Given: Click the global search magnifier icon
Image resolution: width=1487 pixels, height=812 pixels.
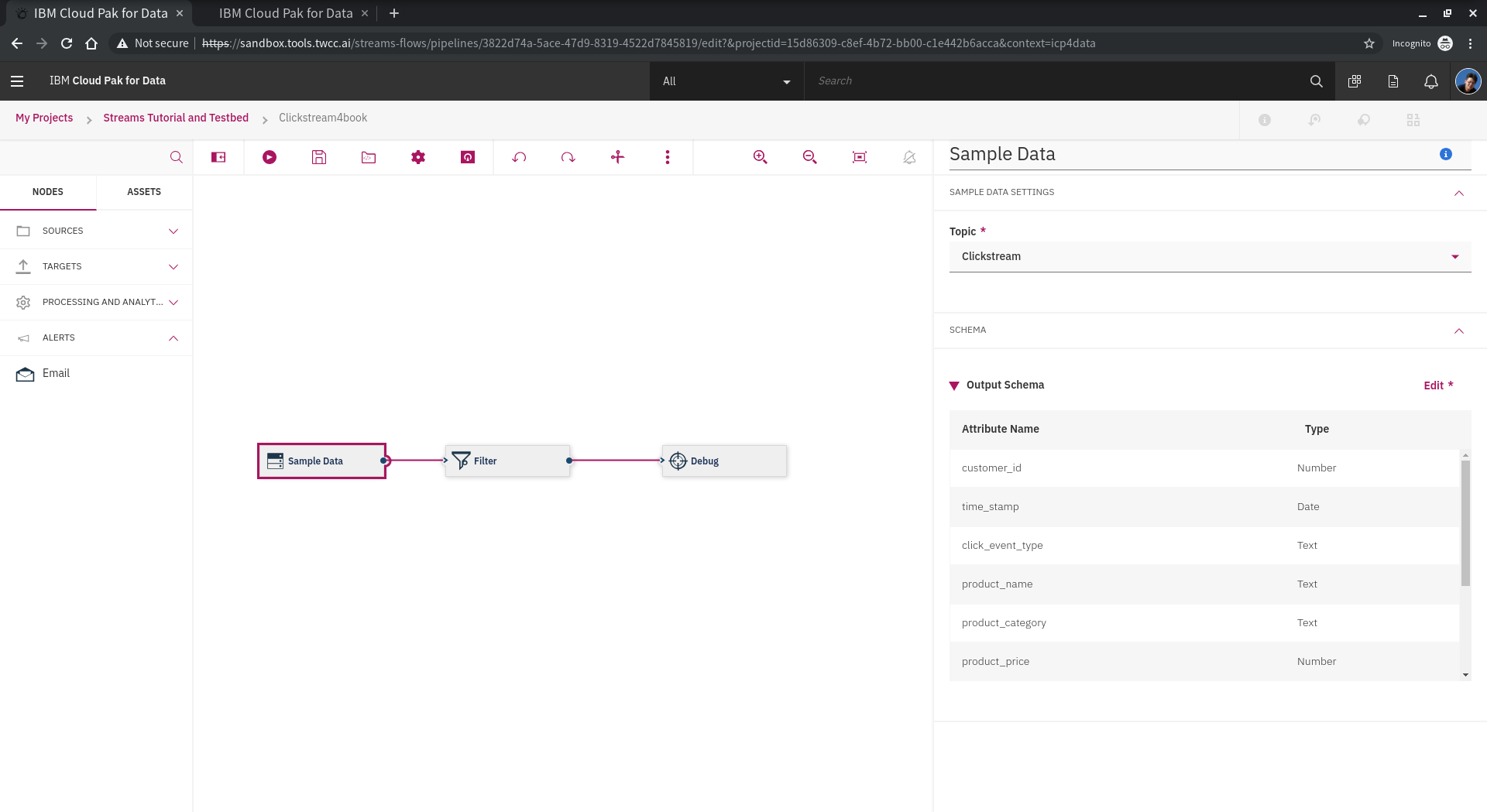Looking at the screenshot, I should coord(1316,81).
